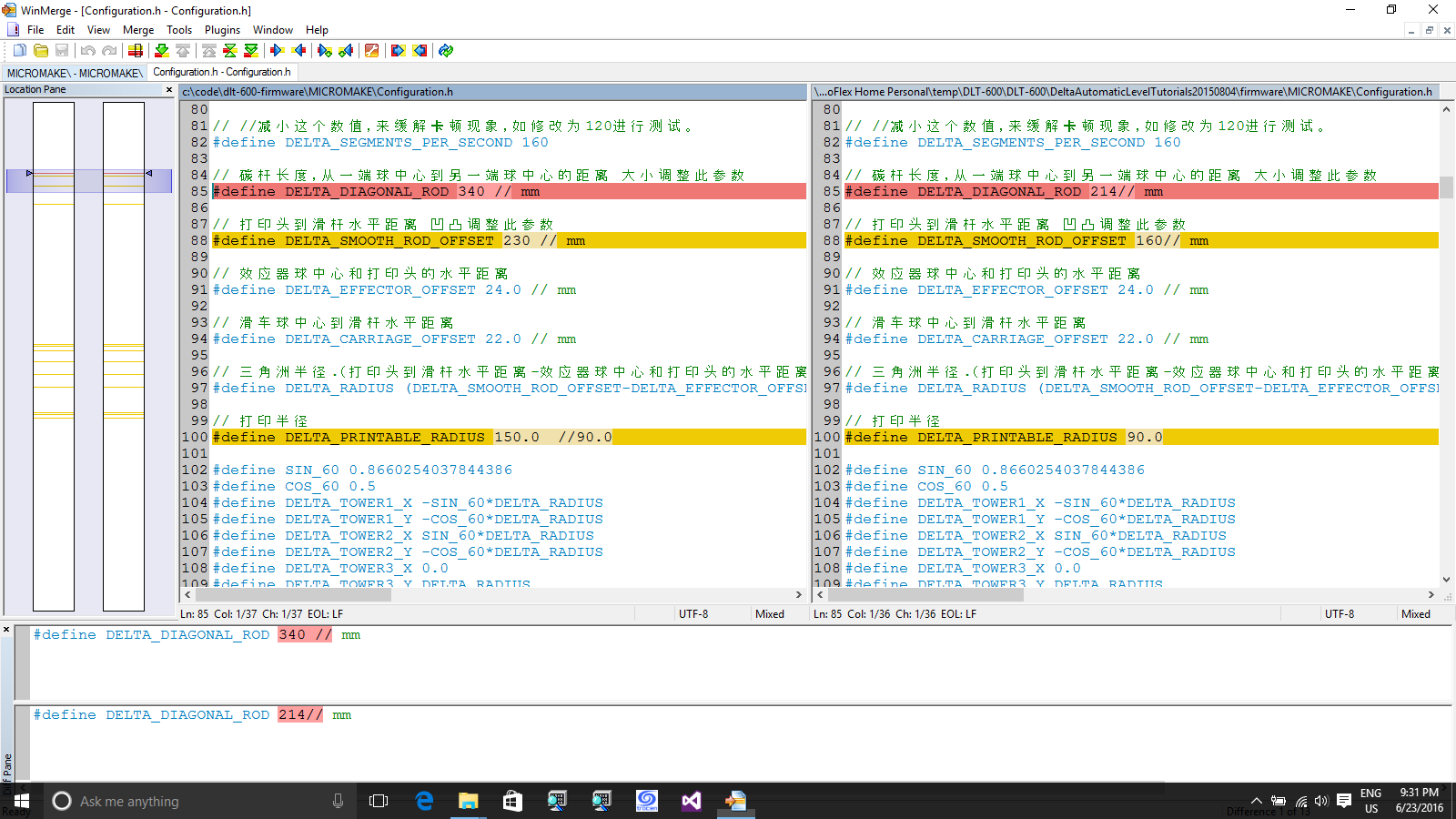
Task: Go to First Difference icon
Action: (209, 51)
